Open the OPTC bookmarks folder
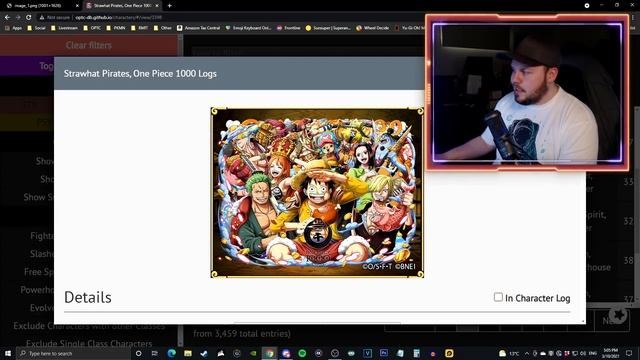The width and height of the screenshot is (640, 360). click(x=92, y=28)
